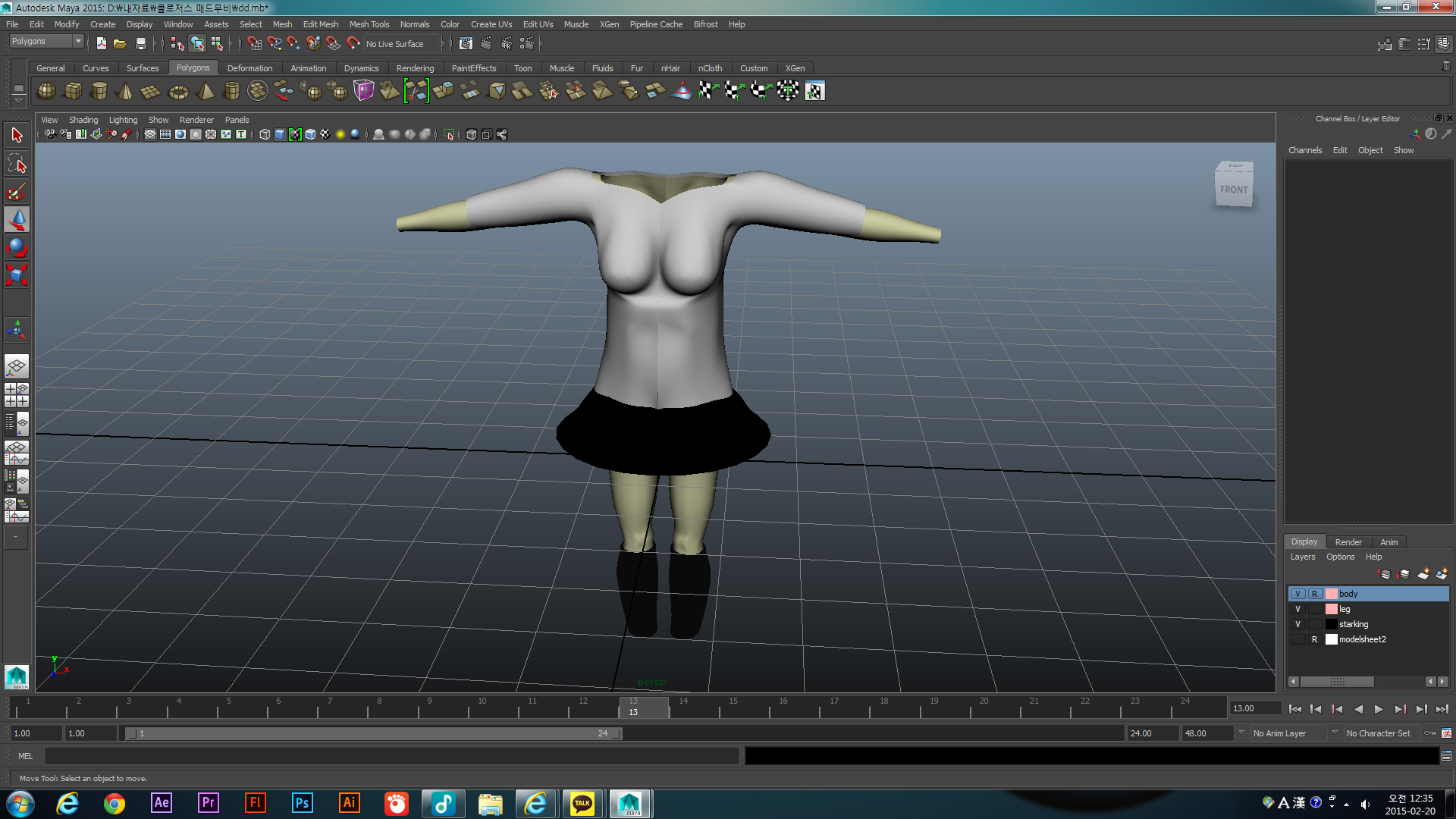
Task: Switch to the Deformation shelf tab
Action: pyautogui.click(x=249, y=68)
